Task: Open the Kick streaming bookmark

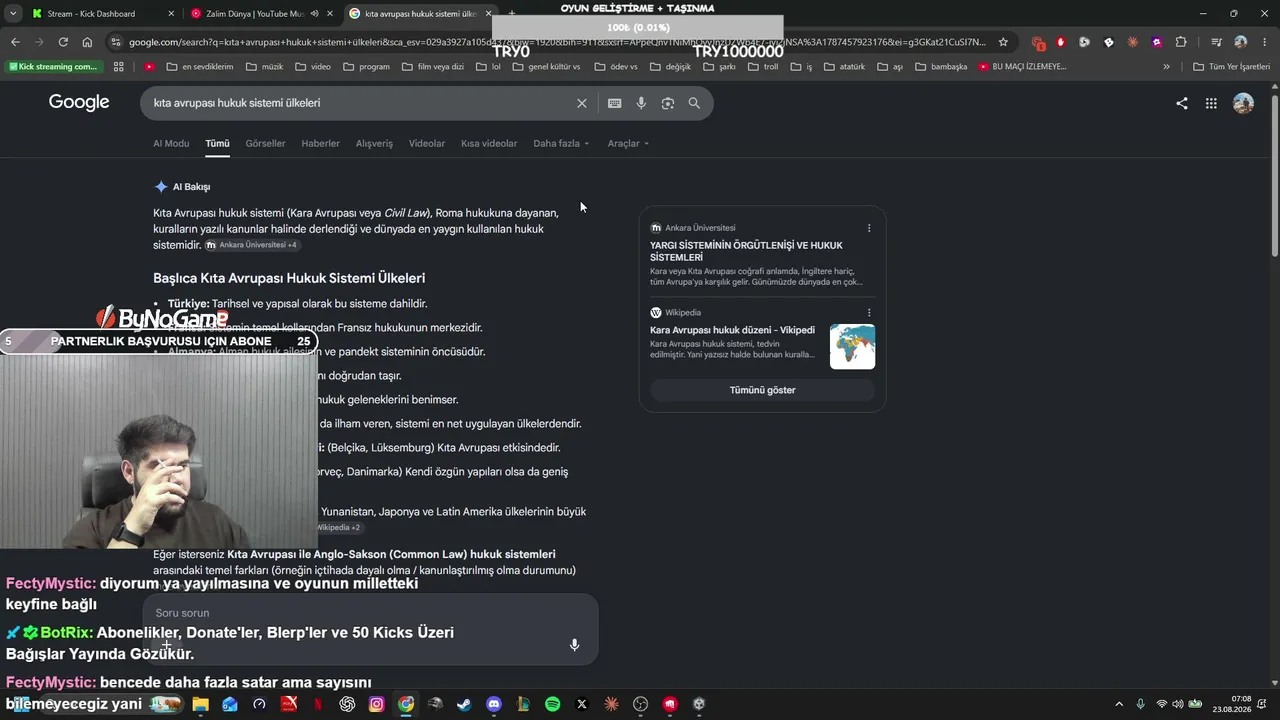Action: pyautogui.click(x=54, y=67)
